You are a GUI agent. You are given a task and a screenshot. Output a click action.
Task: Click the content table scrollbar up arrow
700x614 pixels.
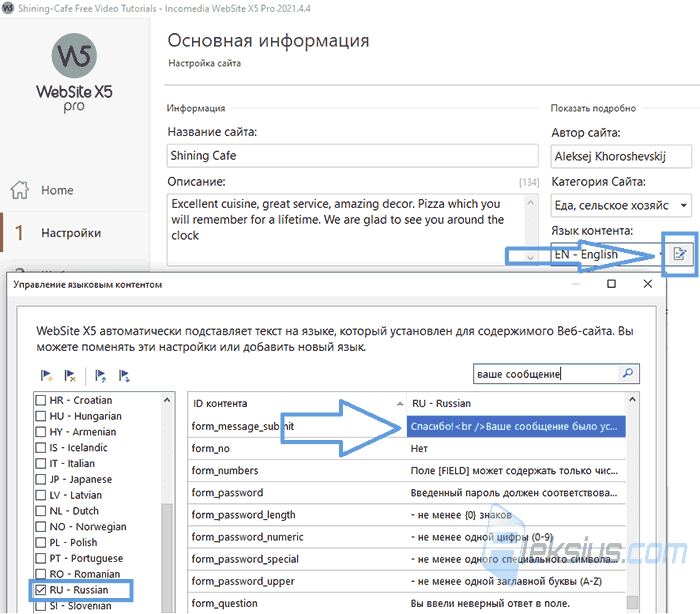(x=632, y=399)
